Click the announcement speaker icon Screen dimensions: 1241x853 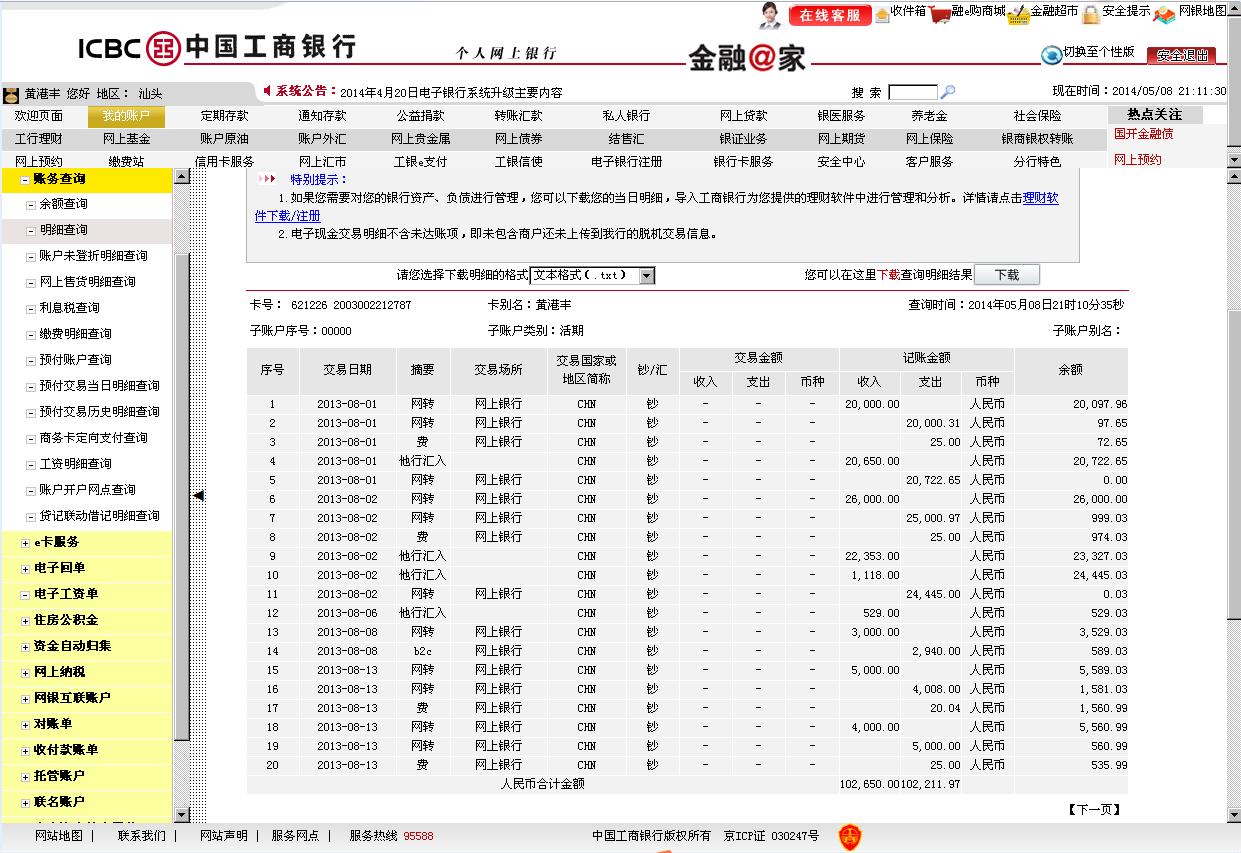coord(267,91)
